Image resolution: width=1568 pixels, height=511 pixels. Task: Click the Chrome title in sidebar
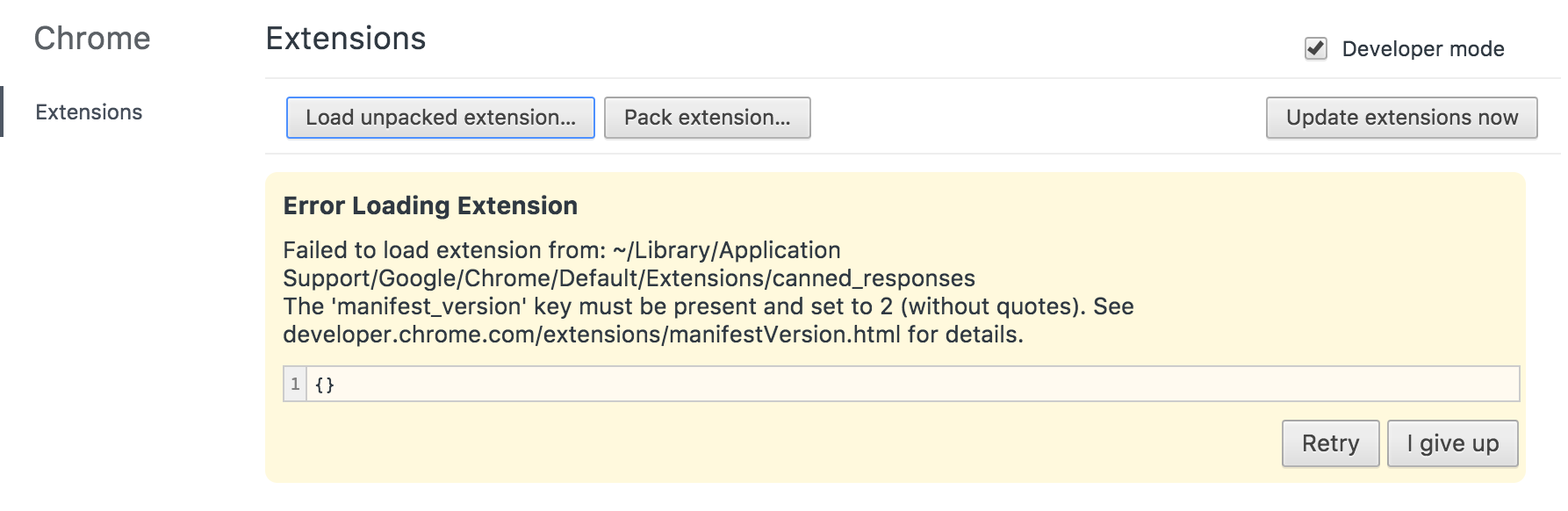pos(92,39)
